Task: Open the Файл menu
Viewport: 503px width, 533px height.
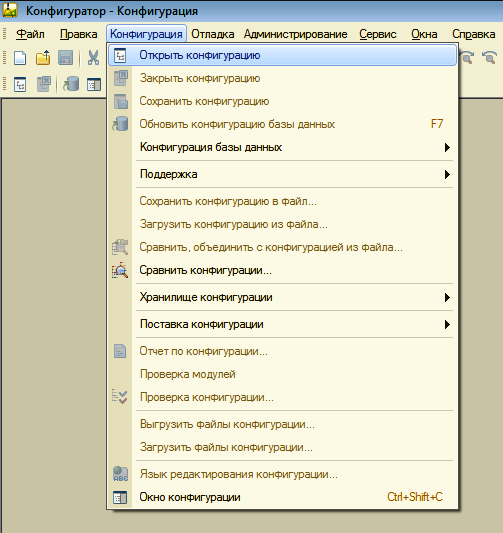Action: (30, 34)
